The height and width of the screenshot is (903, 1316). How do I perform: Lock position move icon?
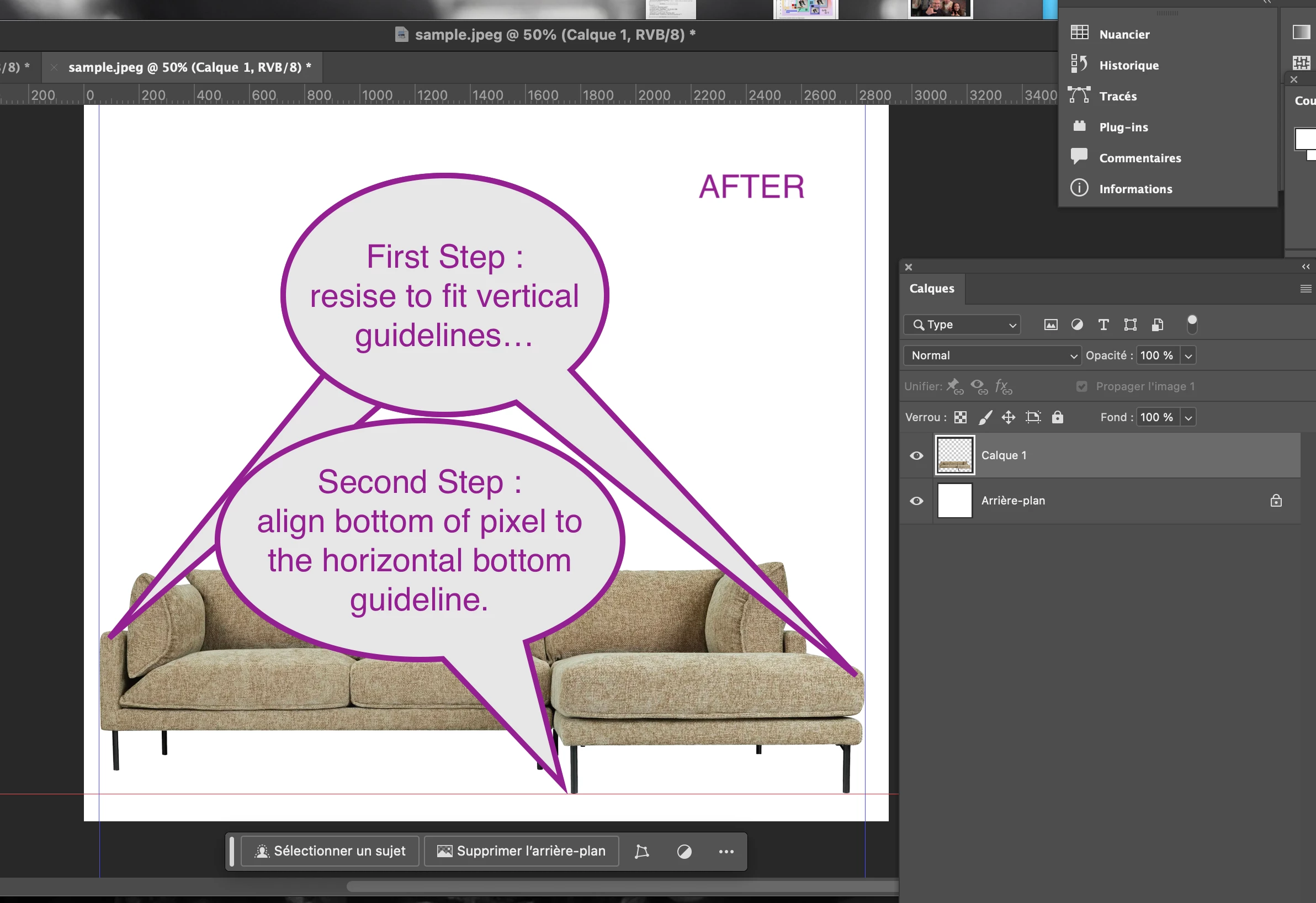click(x=1009, y=417)
